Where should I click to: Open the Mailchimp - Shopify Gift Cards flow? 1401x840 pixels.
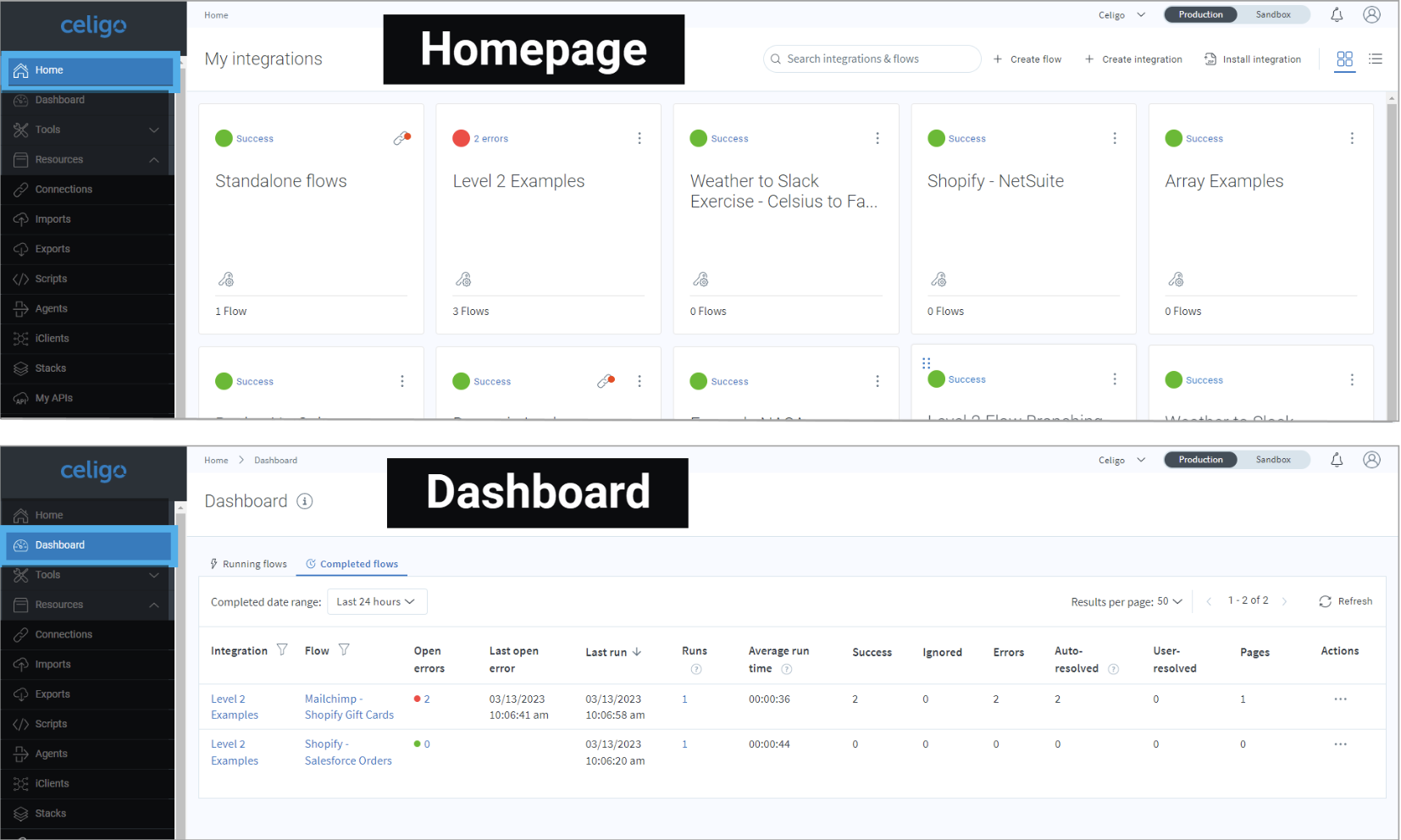(348, 706)
